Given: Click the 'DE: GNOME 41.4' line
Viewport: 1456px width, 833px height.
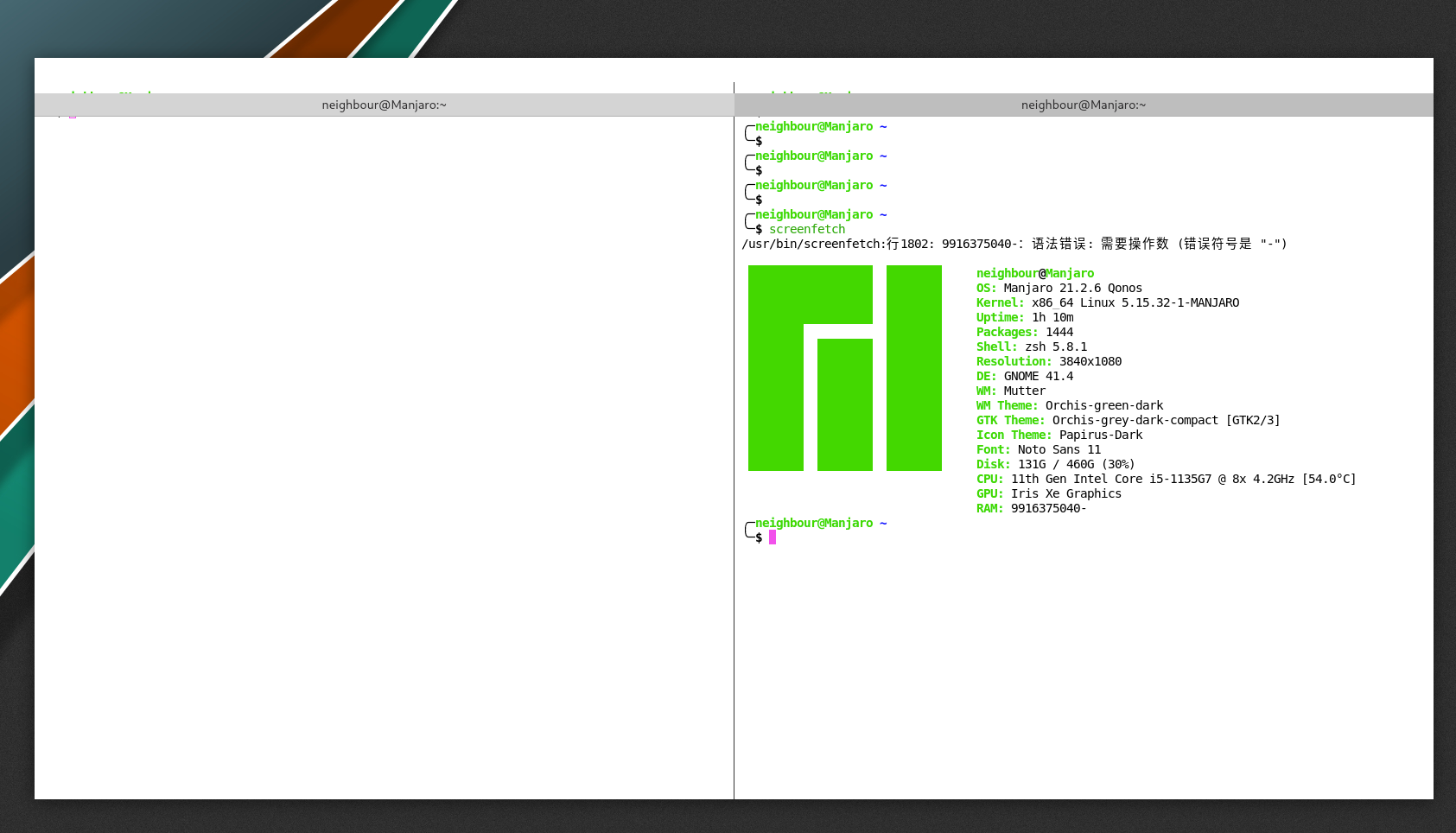Looking at the screenshot, I should (x=1025, y=376).
